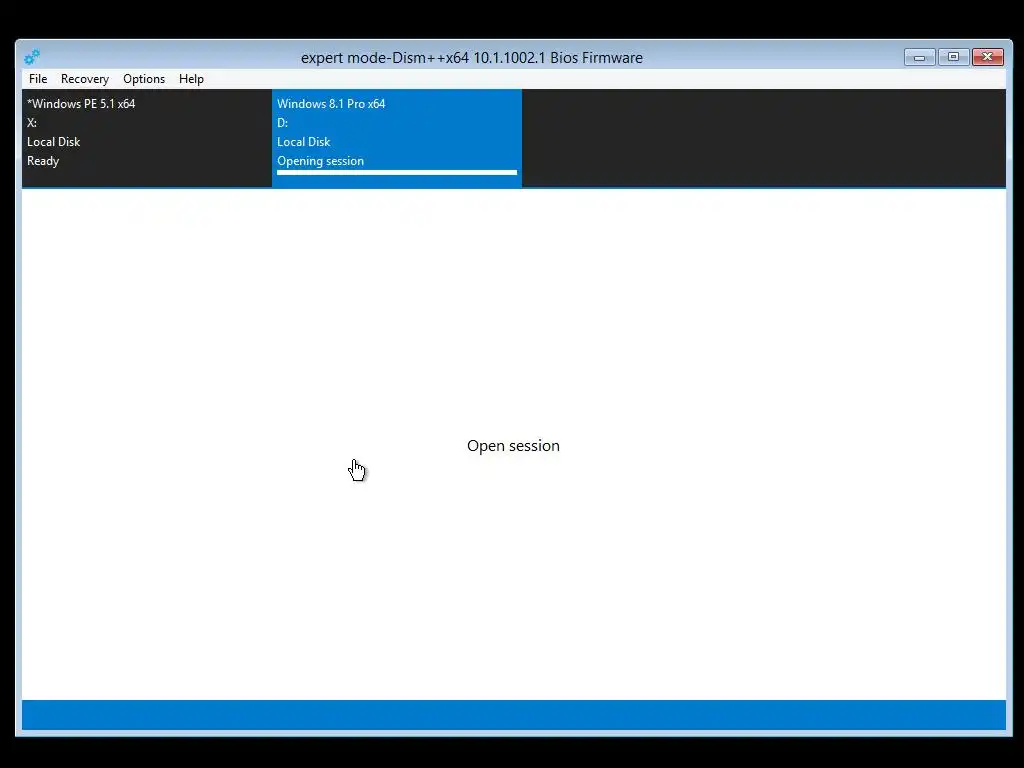
Task: Select the Windows PE 5.1 x64 image tile
Action: [x=147, y=138]
